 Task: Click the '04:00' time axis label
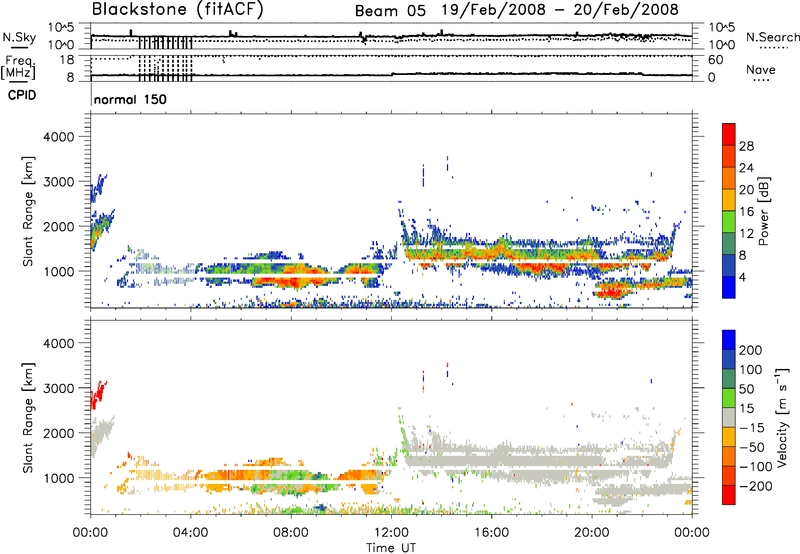coord(190,533)
